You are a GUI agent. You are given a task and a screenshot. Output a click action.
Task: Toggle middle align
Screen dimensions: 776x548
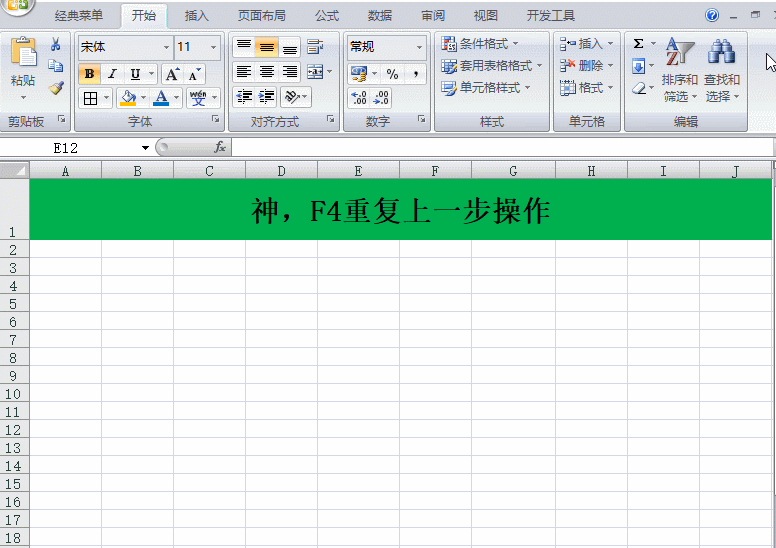tap(266, 47)
